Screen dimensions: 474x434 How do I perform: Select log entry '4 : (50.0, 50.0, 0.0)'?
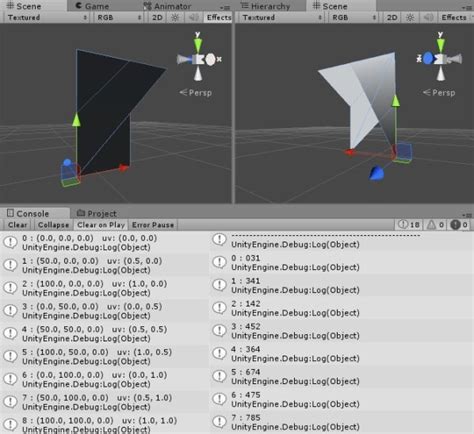pos(105,334)
